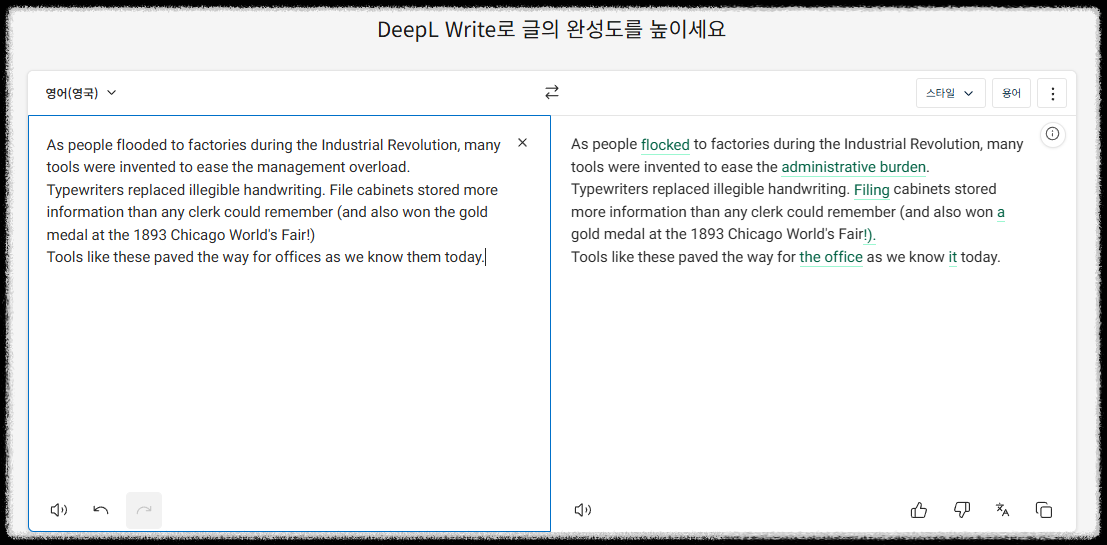Click the suggested word 'Filing'

872,190
